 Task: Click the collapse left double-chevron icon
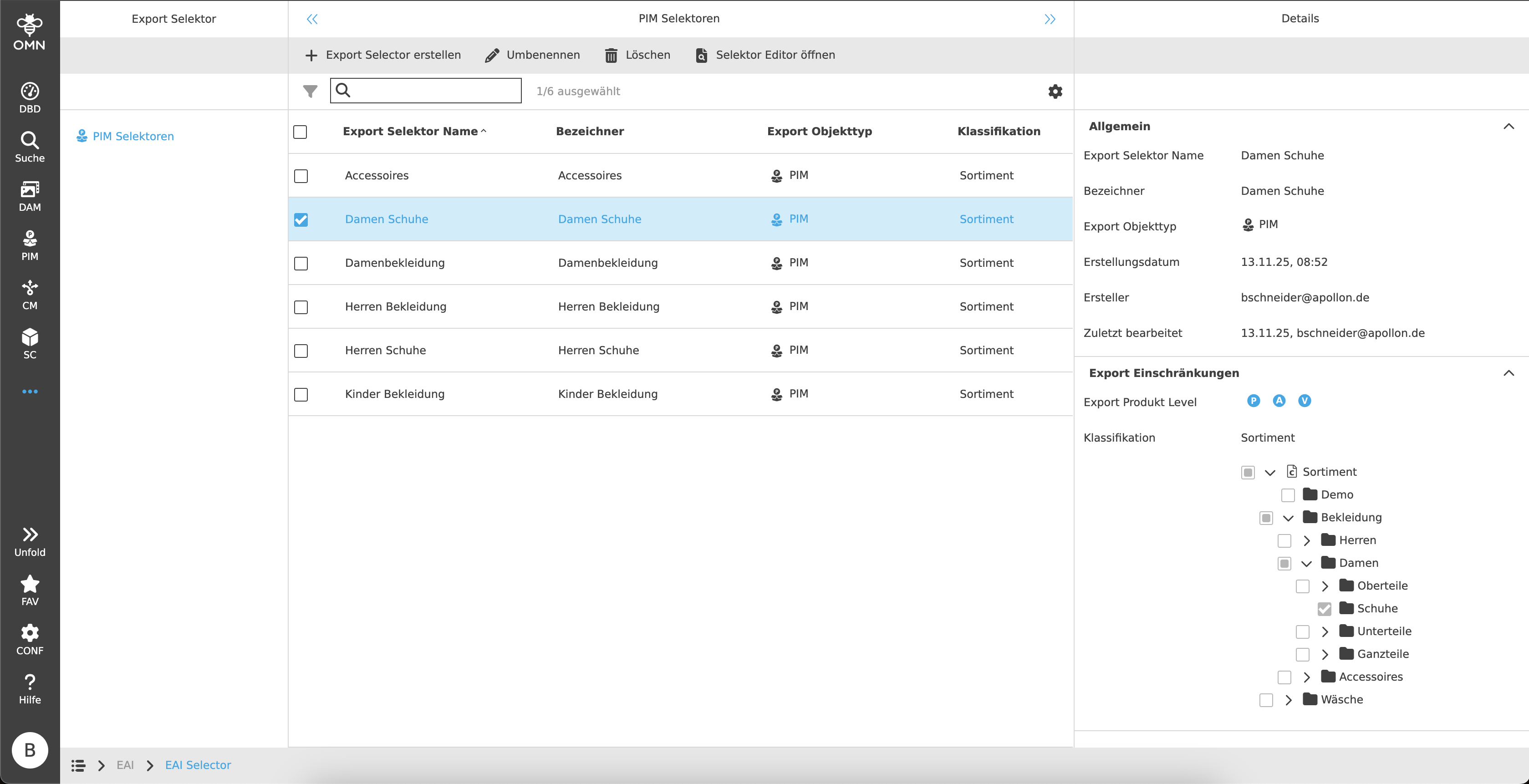click(x=312, y=19)
